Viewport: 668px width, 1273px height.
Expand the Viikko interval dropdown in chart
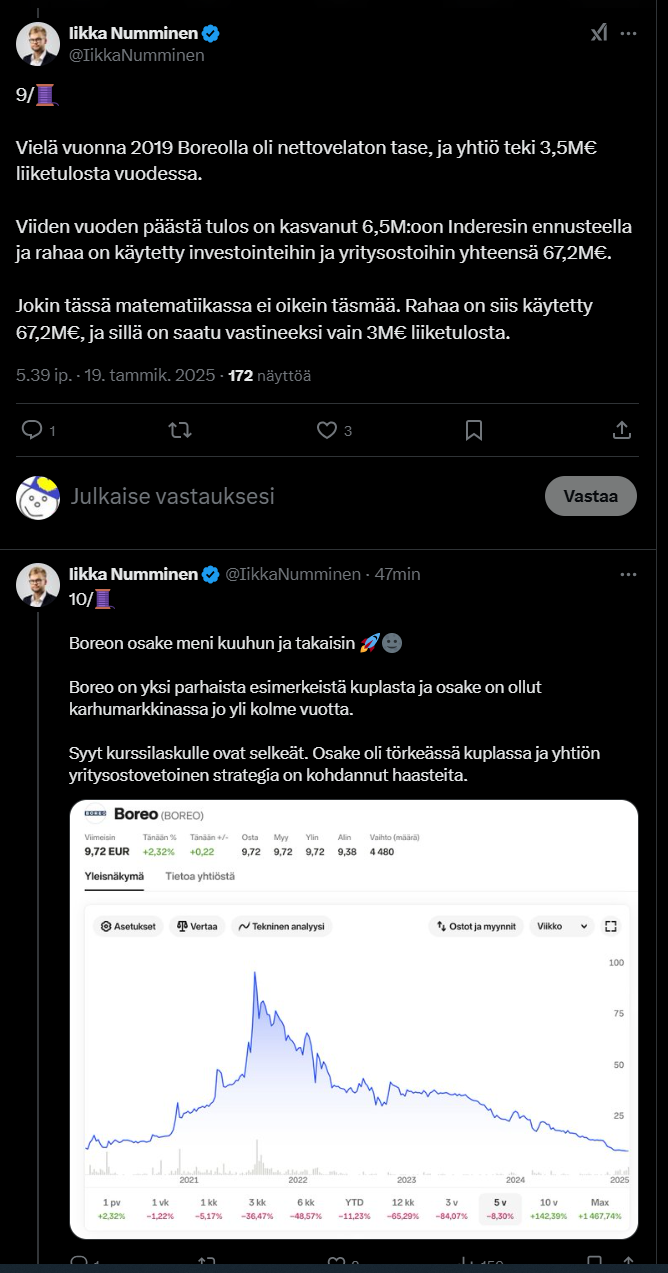561,926
